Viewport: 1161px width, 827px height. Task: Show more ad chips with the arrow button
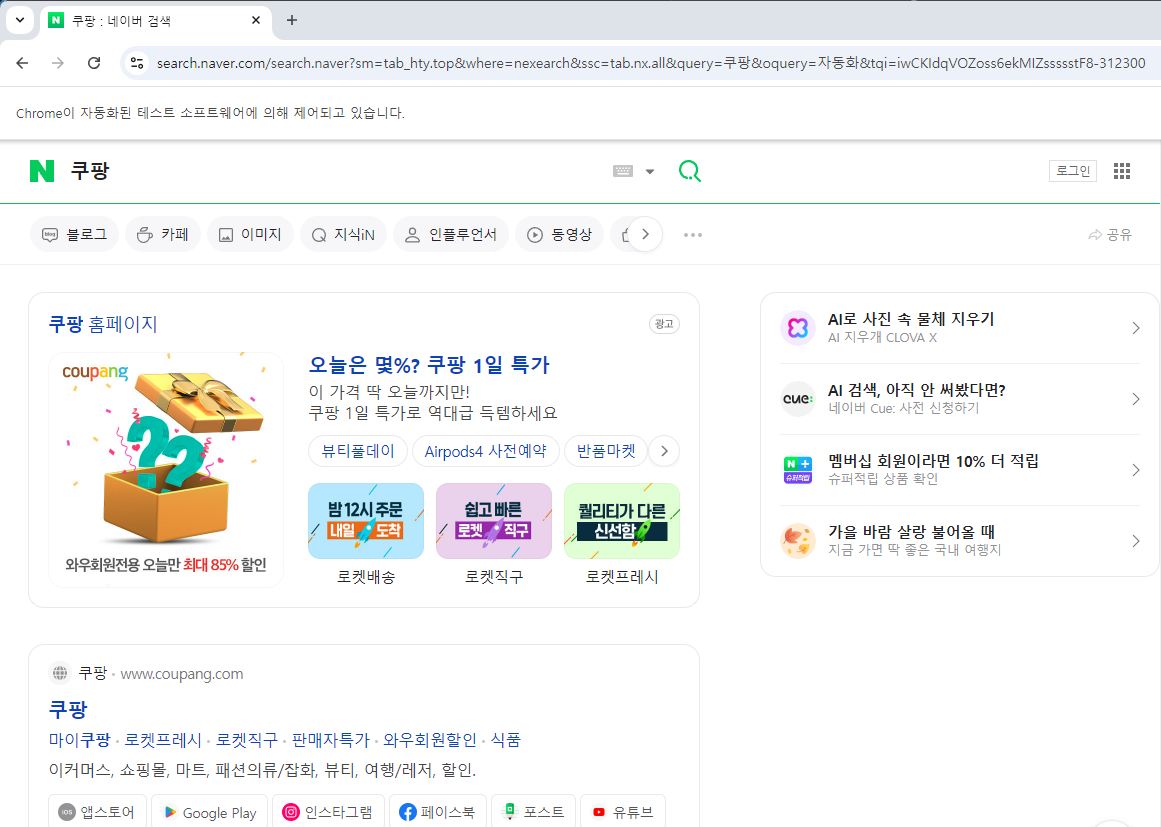[664, 451]
